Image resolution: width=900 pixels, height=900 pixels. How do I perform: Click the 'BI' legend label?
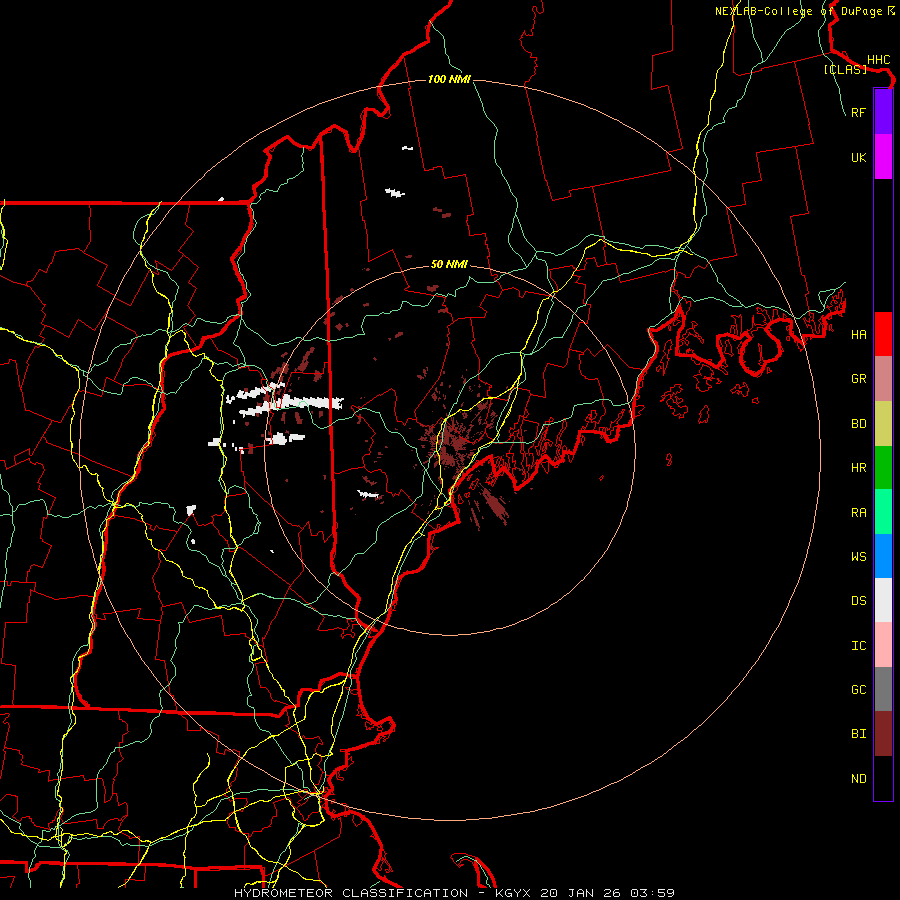coord(858,734)
